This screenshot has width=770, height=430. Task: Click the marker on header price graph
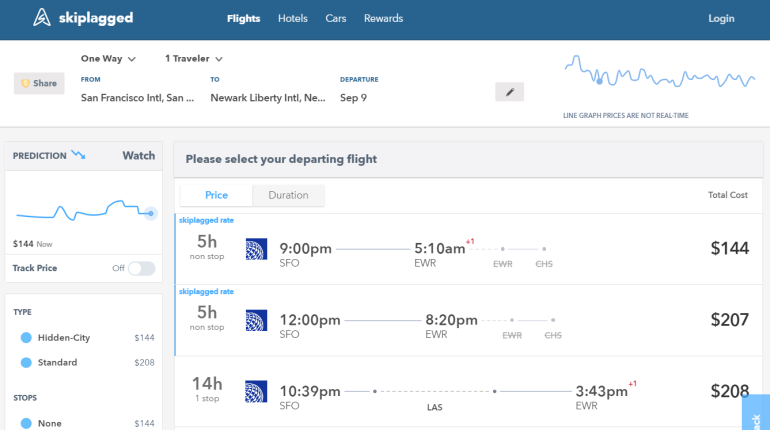pos(599,80)
